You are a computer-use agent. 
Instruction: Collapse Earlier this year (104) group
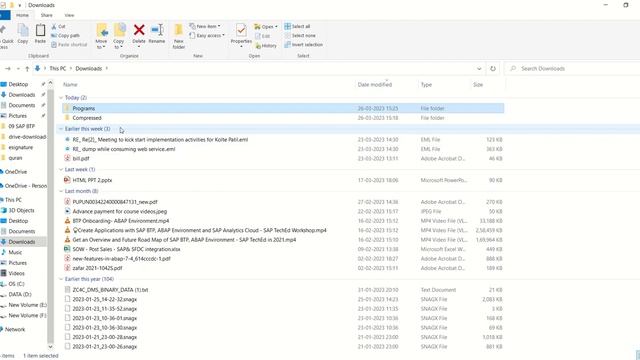(61, 279)
